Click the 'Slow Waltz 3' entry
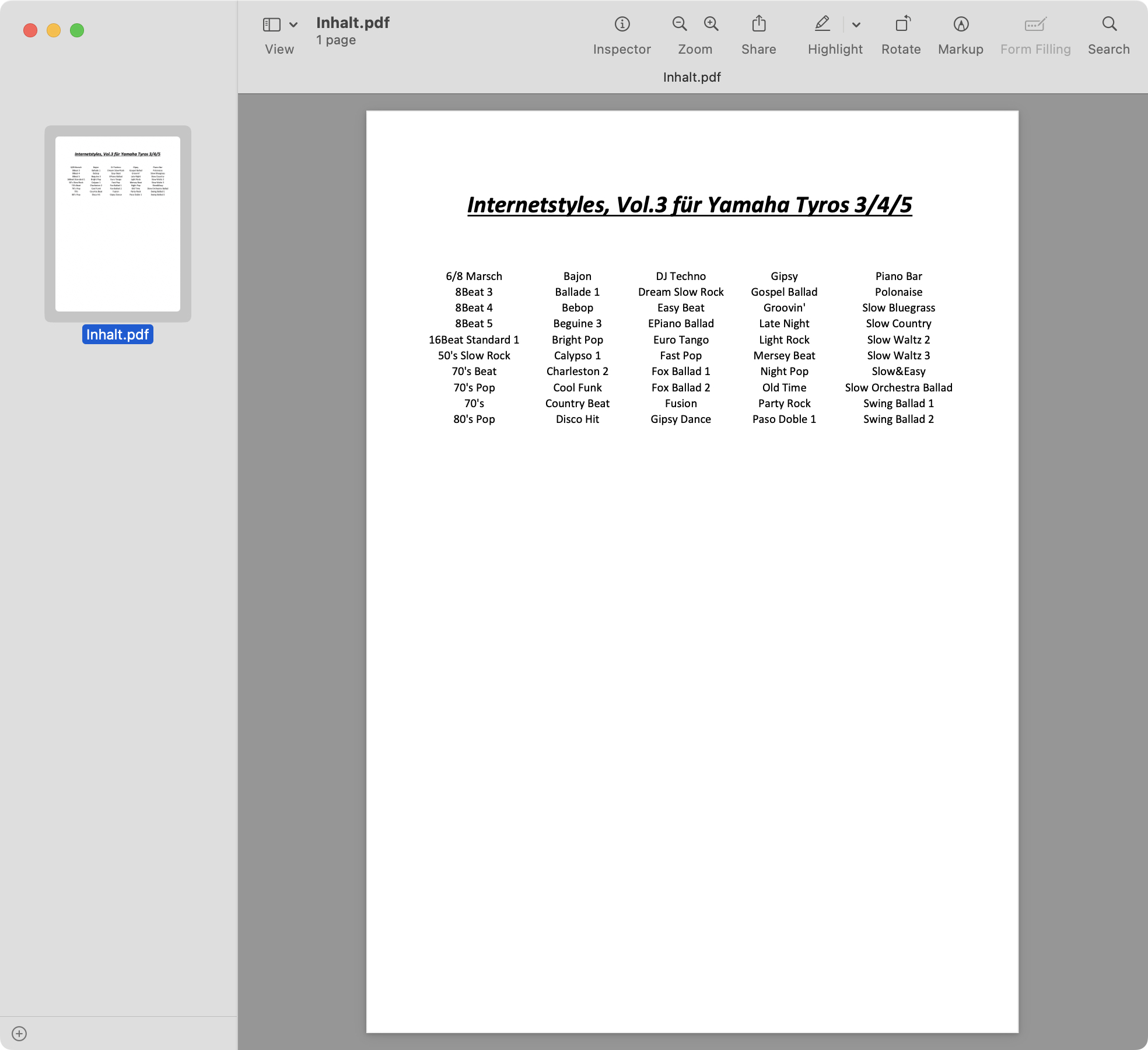Viewport: 1148px width, 1050px height. click(x=898, y=355)
